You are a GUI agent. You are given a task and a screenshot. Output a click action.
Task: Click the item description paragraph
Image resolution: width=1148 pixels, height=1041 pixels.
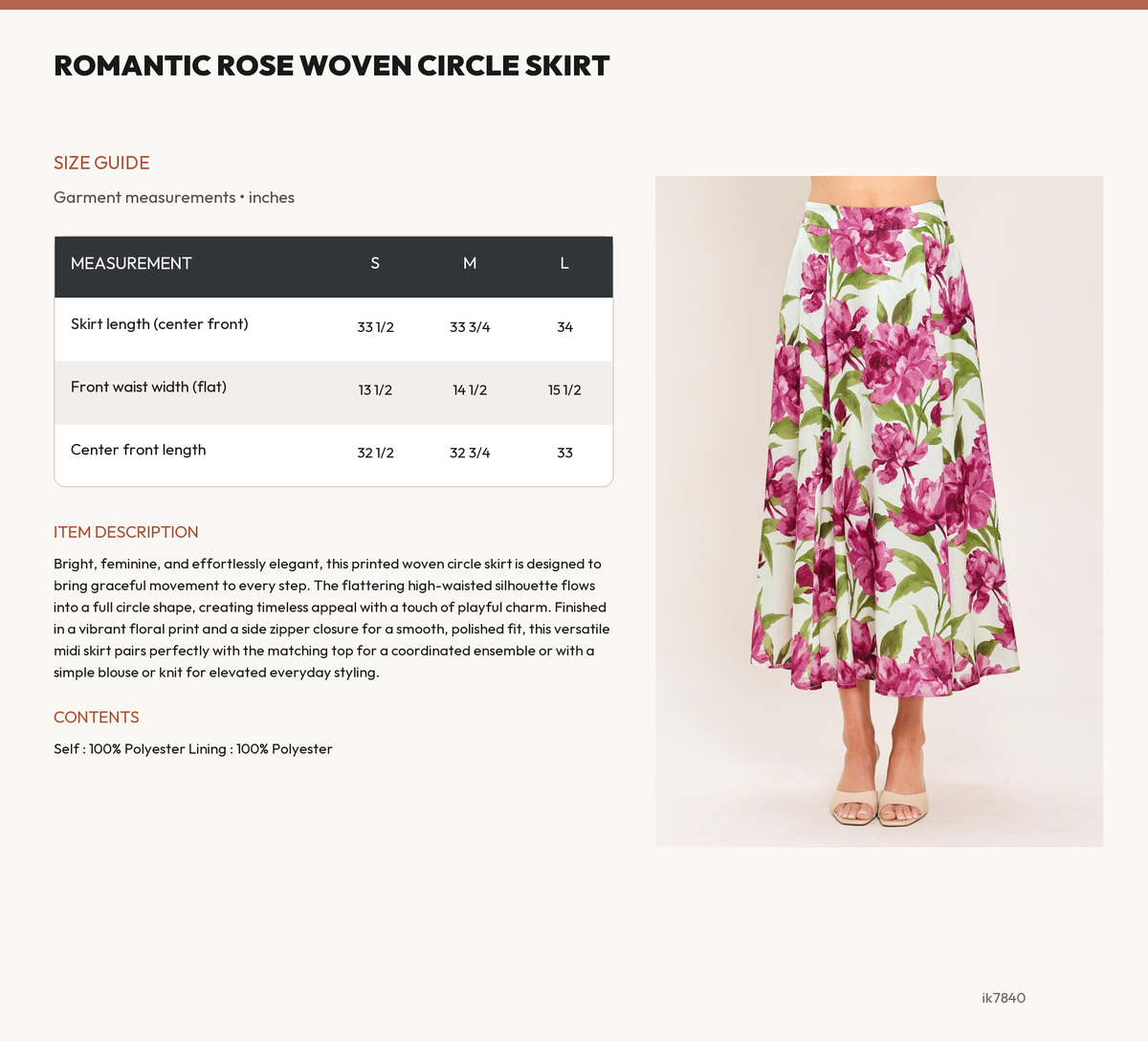332,618
